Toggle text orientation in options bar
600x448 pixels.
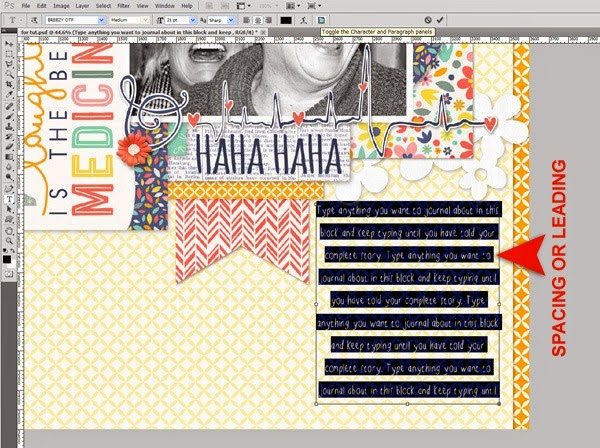pyautogui.click(x=34, y=18)
